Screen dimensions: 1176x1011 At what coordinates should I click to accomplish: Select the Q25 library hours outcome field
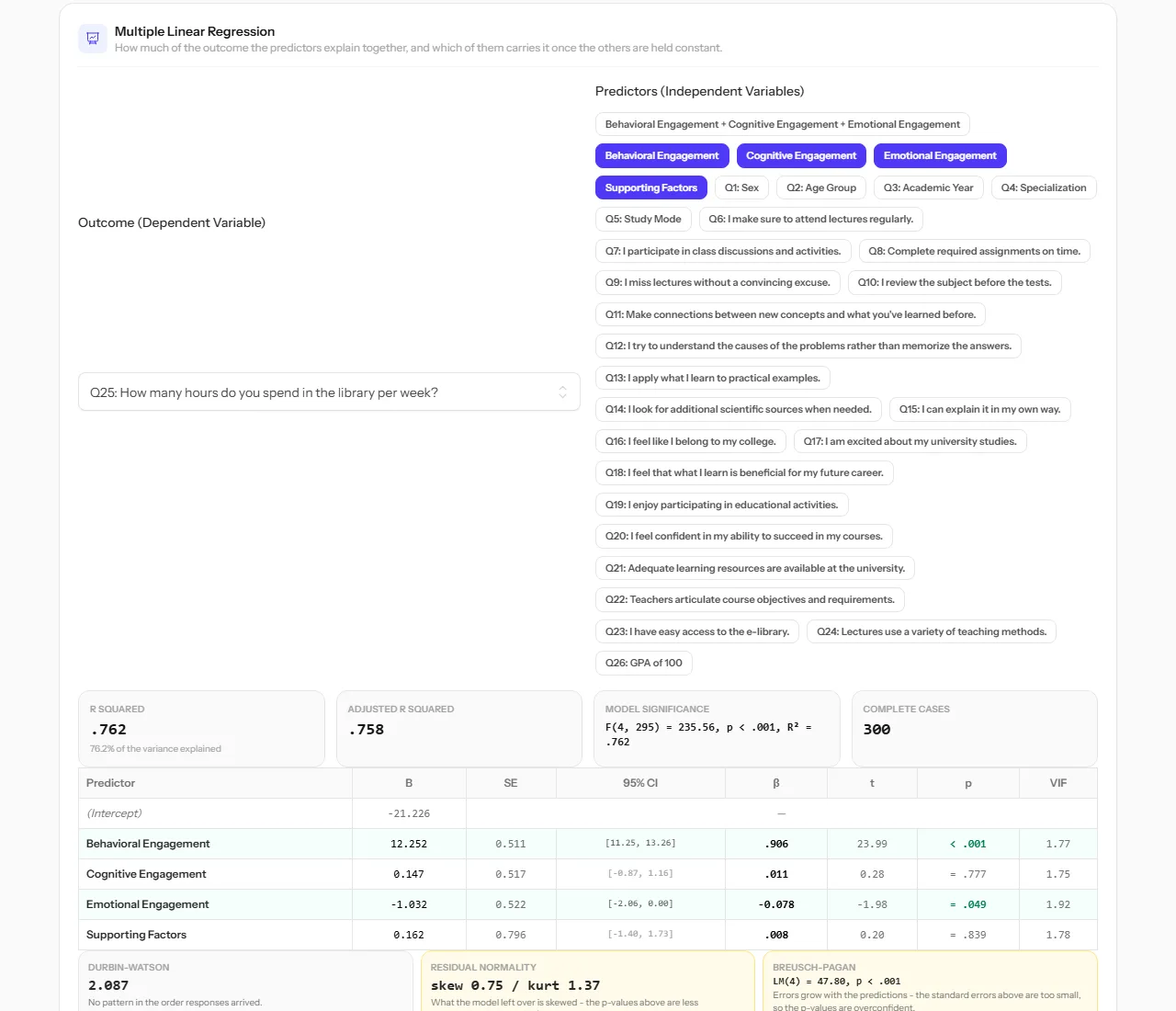tap(329, 392)
